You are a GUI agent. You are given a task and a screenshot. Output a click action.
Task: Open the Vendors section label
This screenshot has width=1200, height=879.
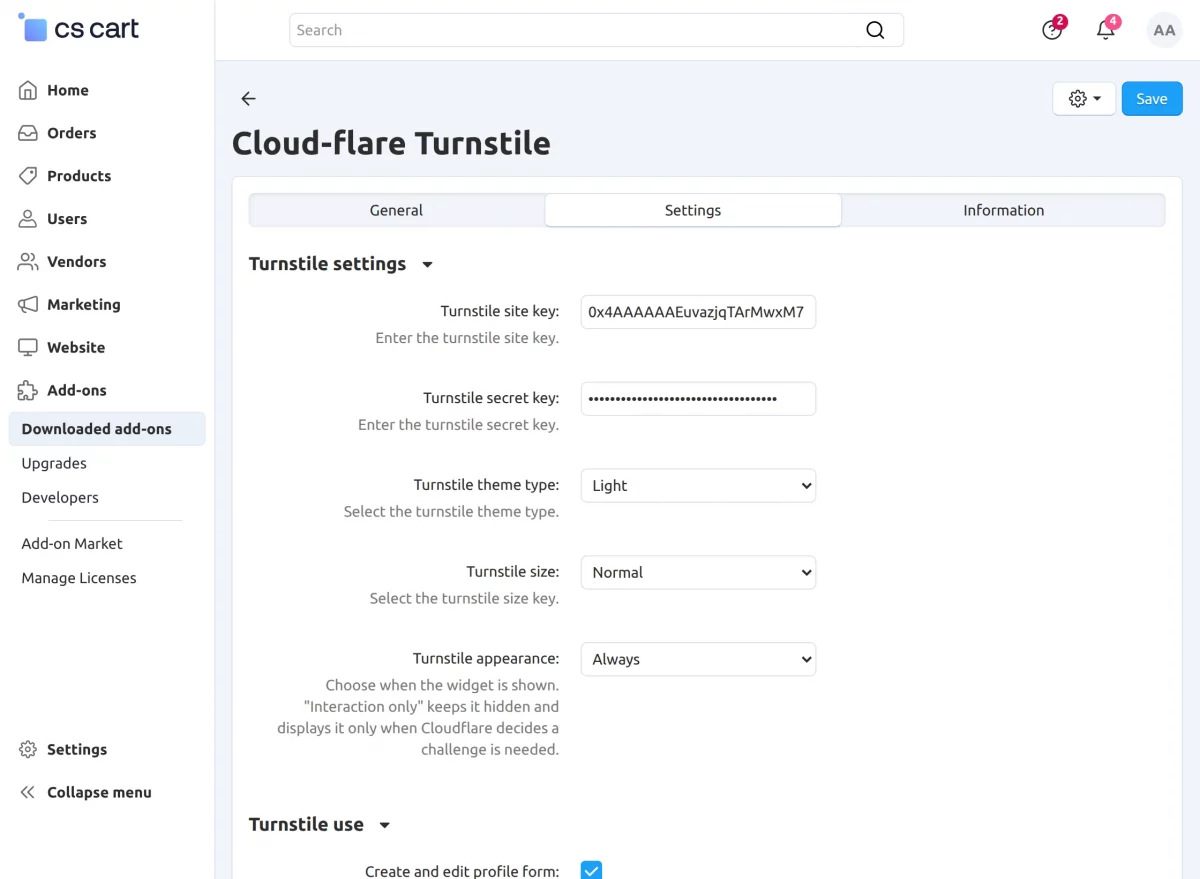76,262
